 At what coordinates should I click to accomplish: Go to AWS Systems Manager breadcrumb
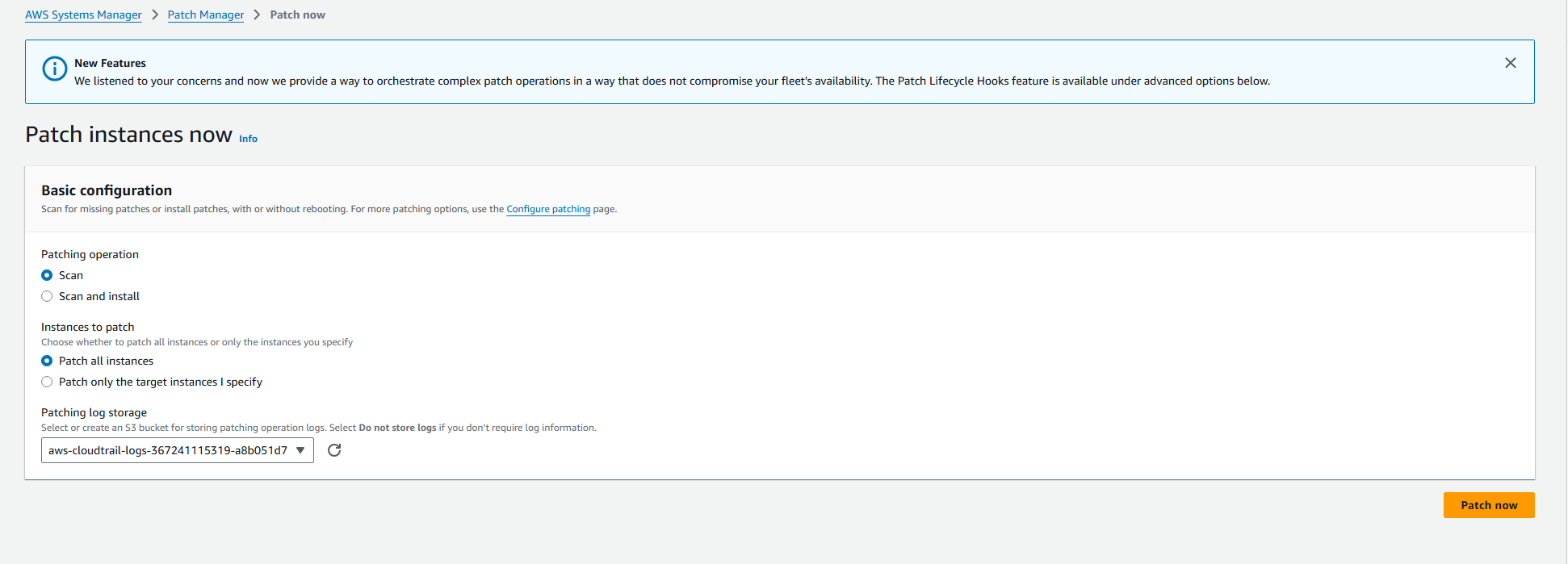pos(83,15)
